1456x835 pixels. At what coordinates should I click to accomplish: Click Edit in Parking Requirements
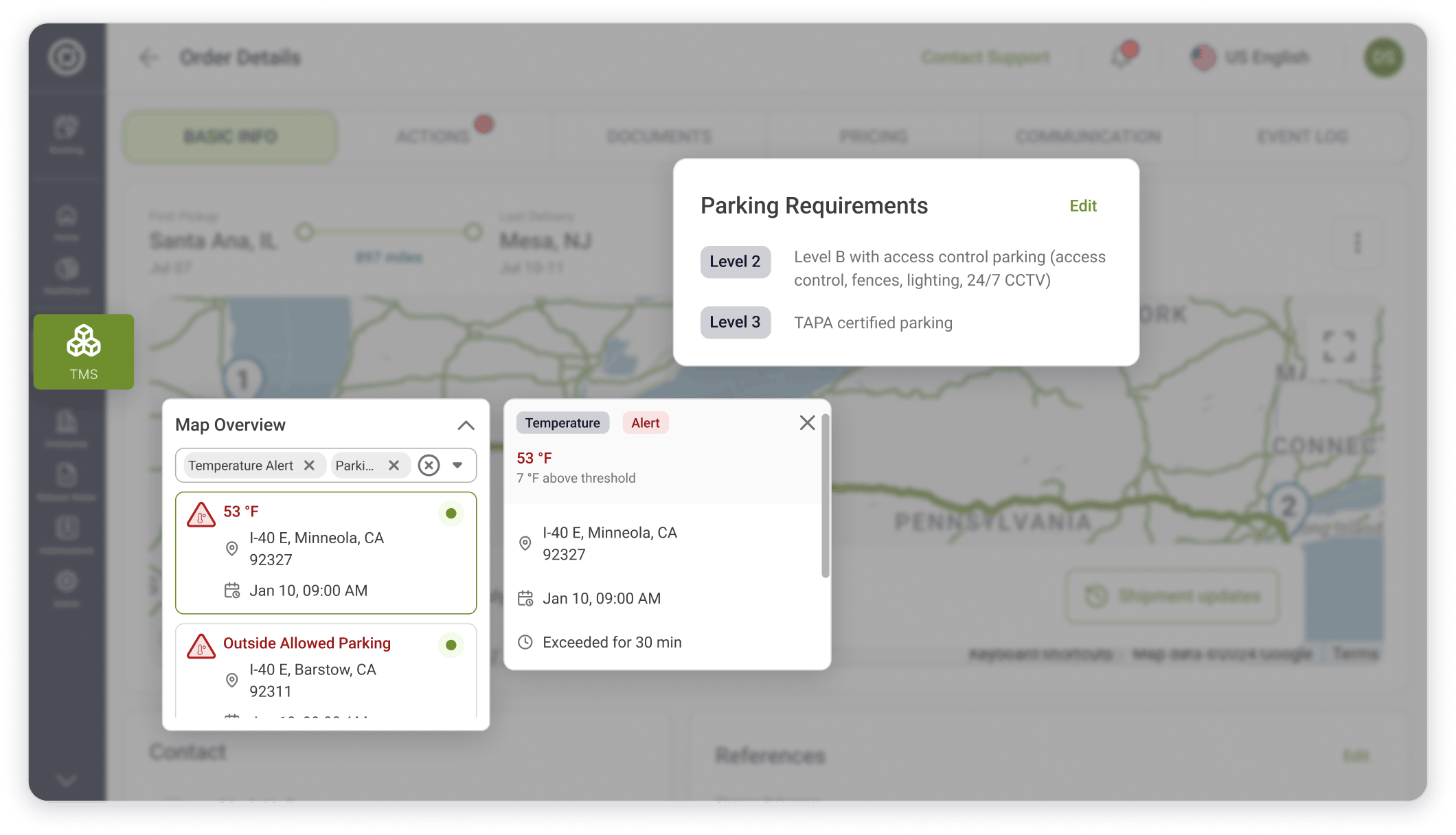tap(1083, 206)
